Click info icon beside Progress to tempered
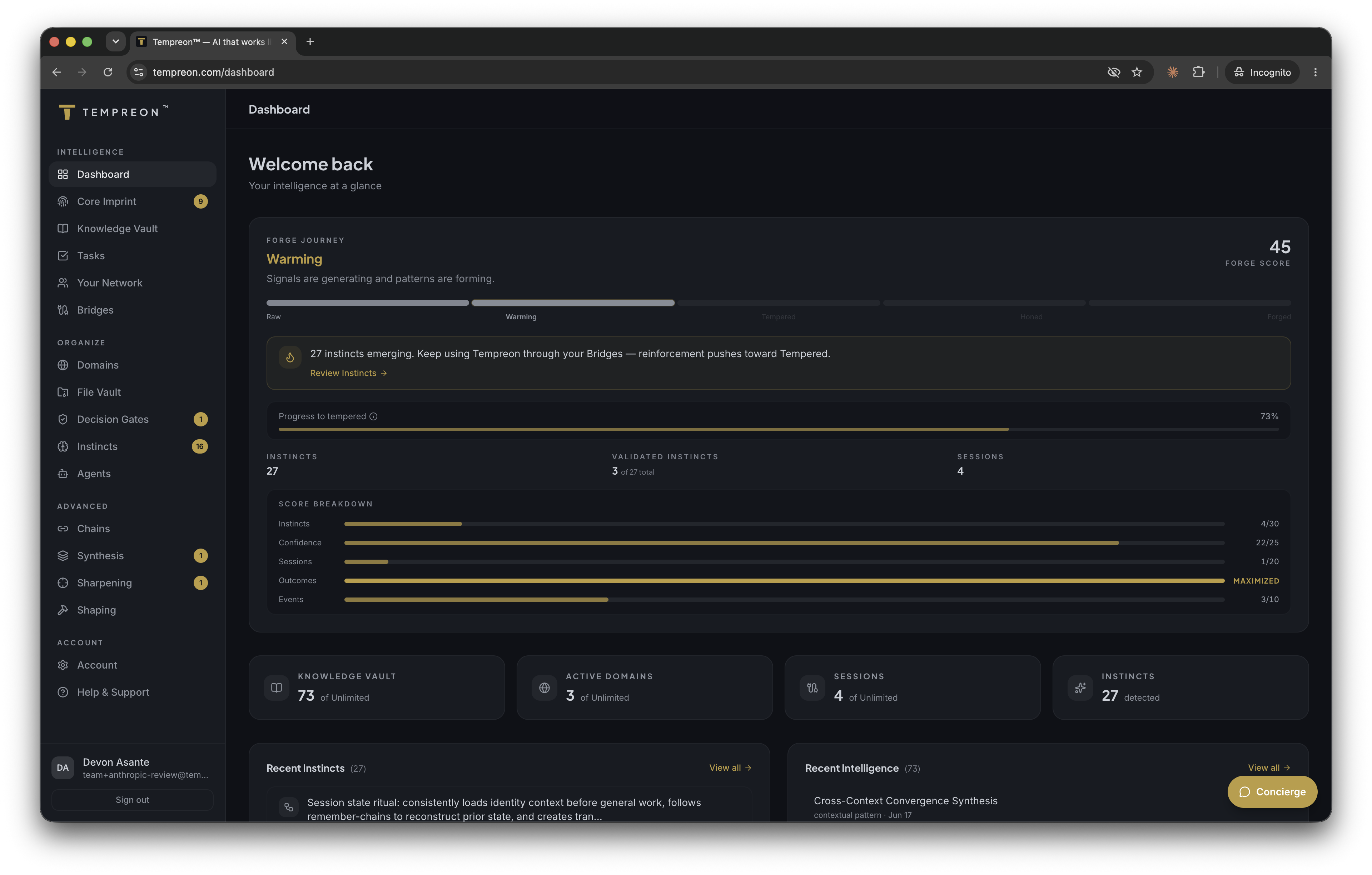The width and height of the screenshot is (1372, 875). pos(373,416)
